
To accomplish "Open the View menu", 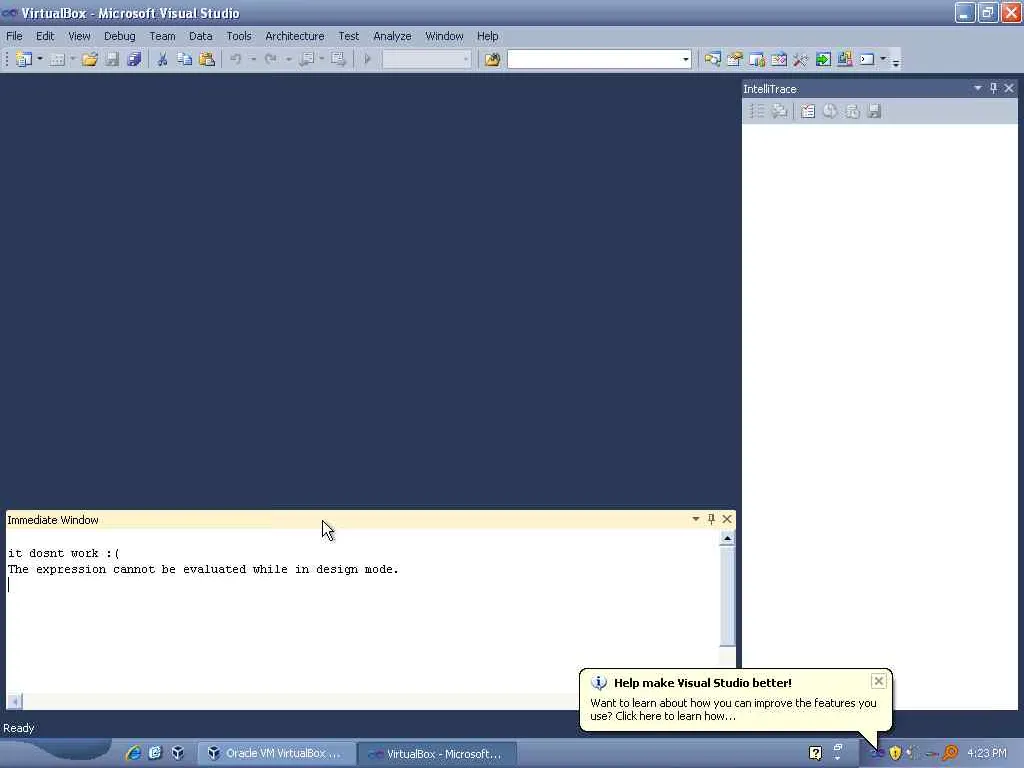I will click(80, 36).
